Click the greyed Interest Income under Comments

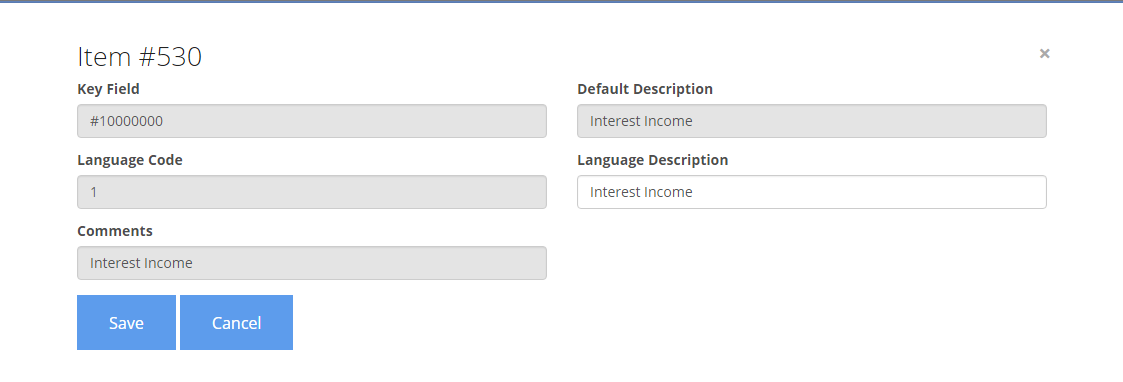point(141,263)
